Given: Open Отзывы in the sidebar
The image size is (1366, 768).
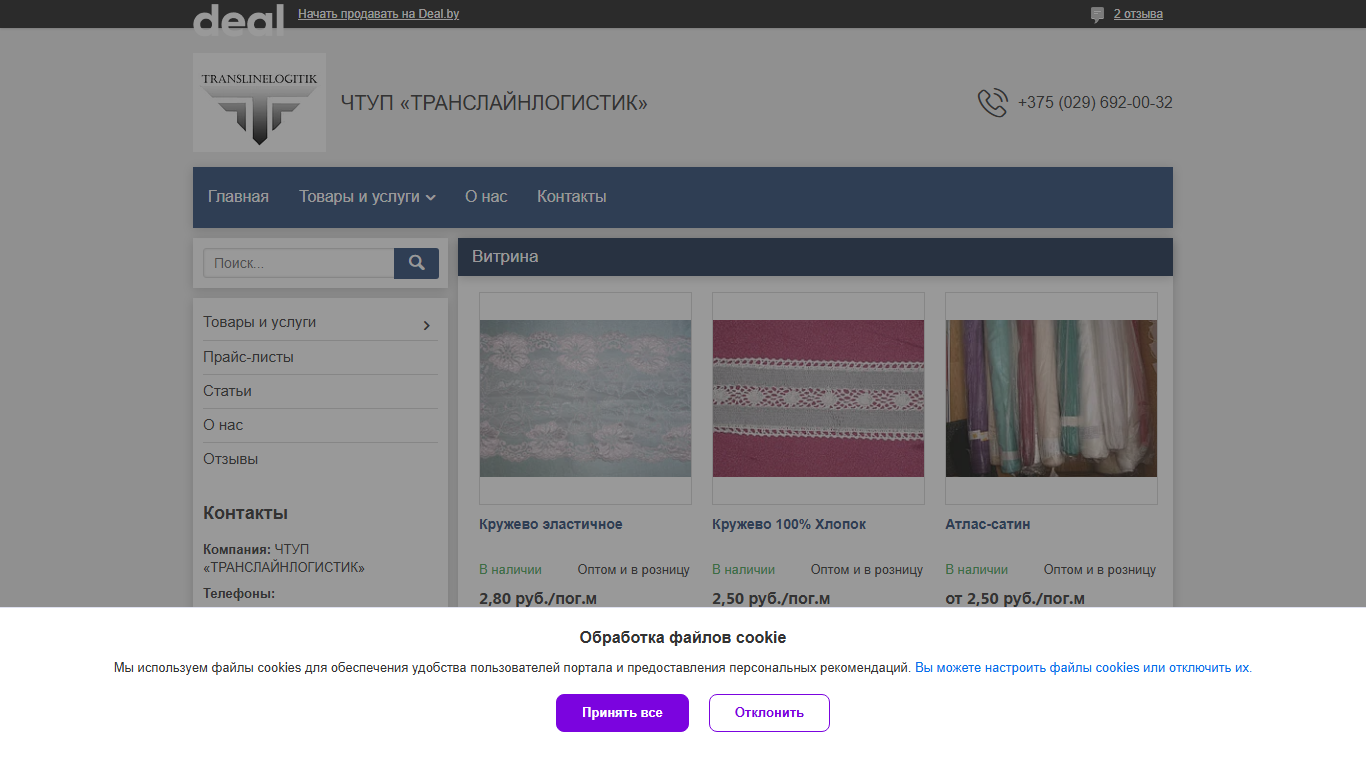Looking at the screenshot, I should [x=230, y=459].
